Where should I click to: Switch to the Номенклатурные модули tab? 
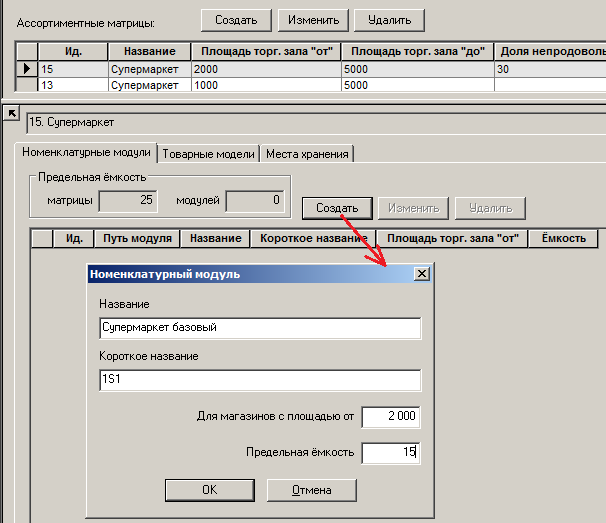86,152
